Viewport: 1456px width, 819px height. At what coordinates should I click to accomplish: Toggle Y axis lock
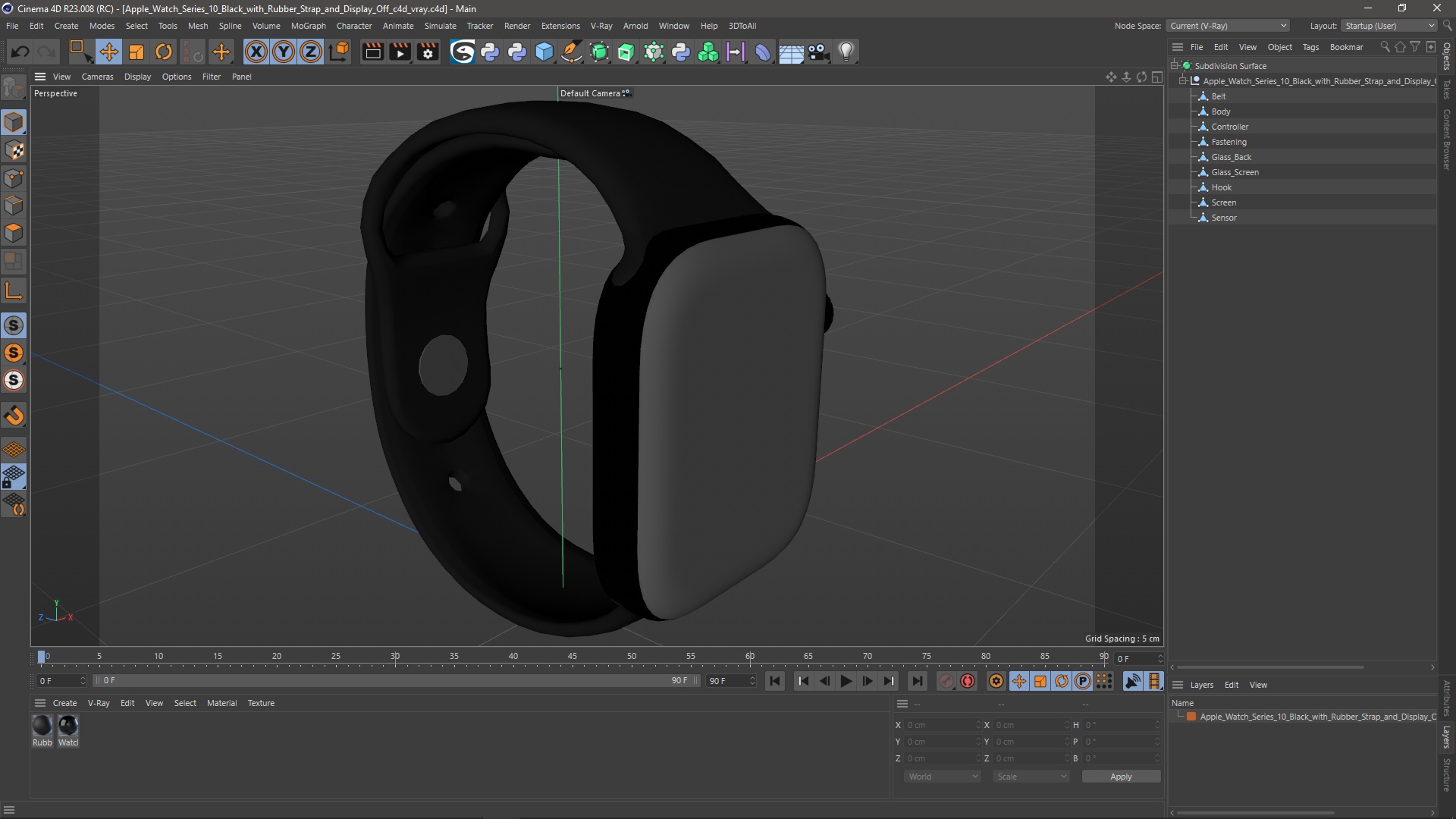pos(284,52)
